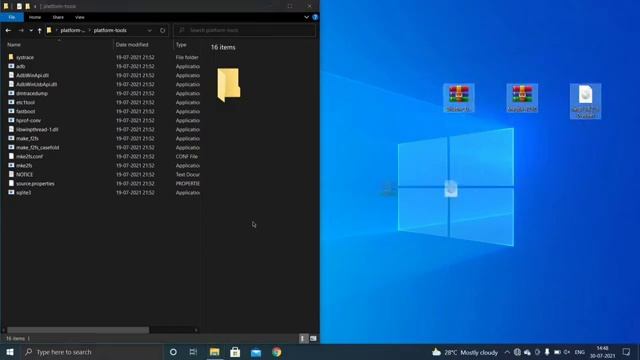Expand the address bar history dropdown
Screen dimensions: 640x360
pyautogui.click(x=150, y=31)
